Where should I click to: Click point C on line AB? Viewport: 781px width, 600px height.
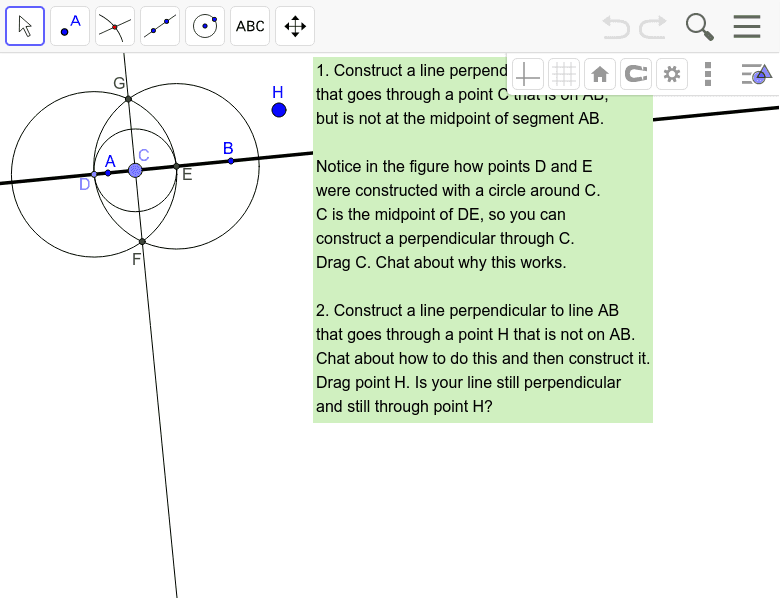pyautogui.click(x=135, y=170)
